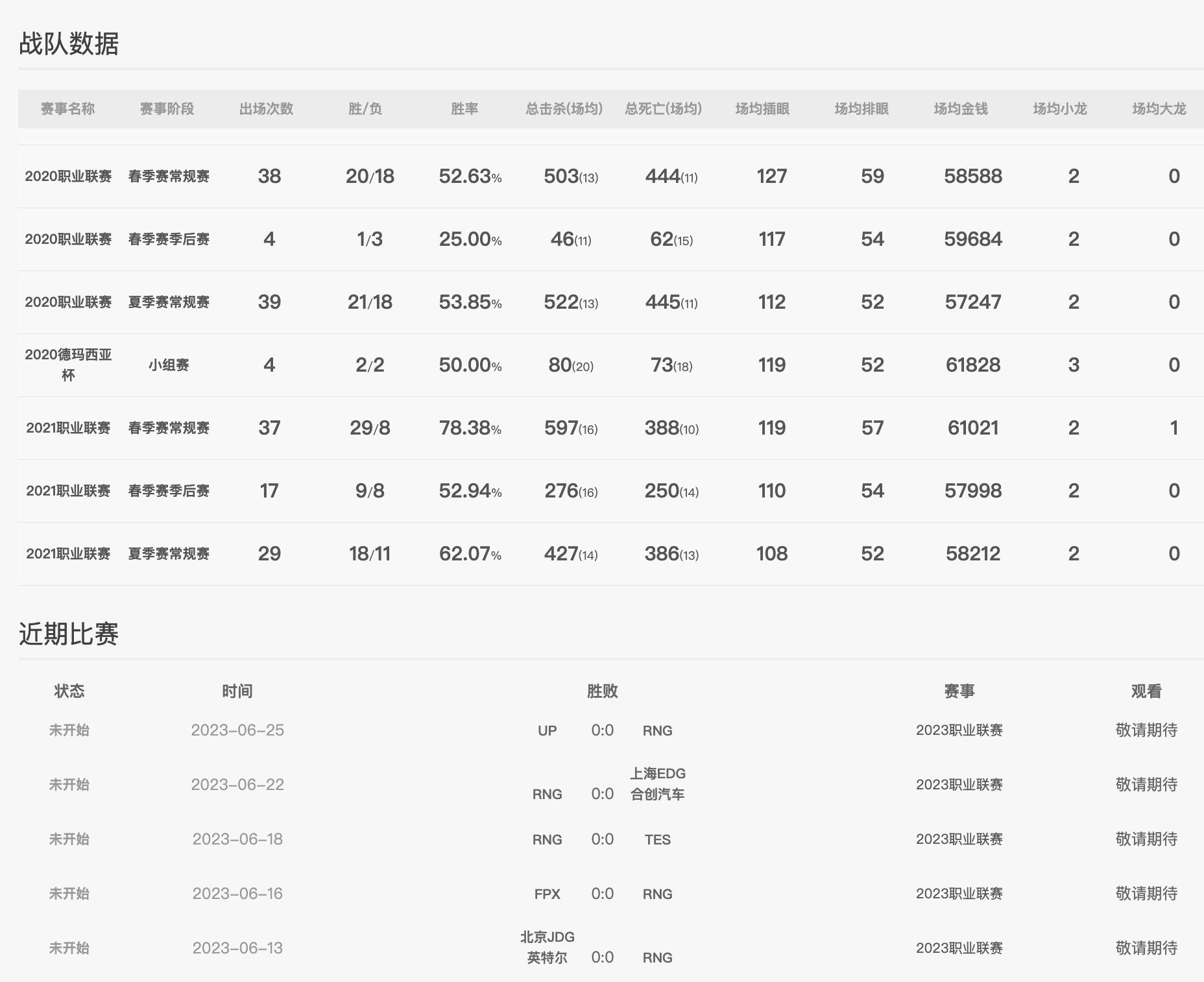1204x982 pixels.
Task: Click RNG in the 2023-06-18 match
Action: (x=548, y=839)
